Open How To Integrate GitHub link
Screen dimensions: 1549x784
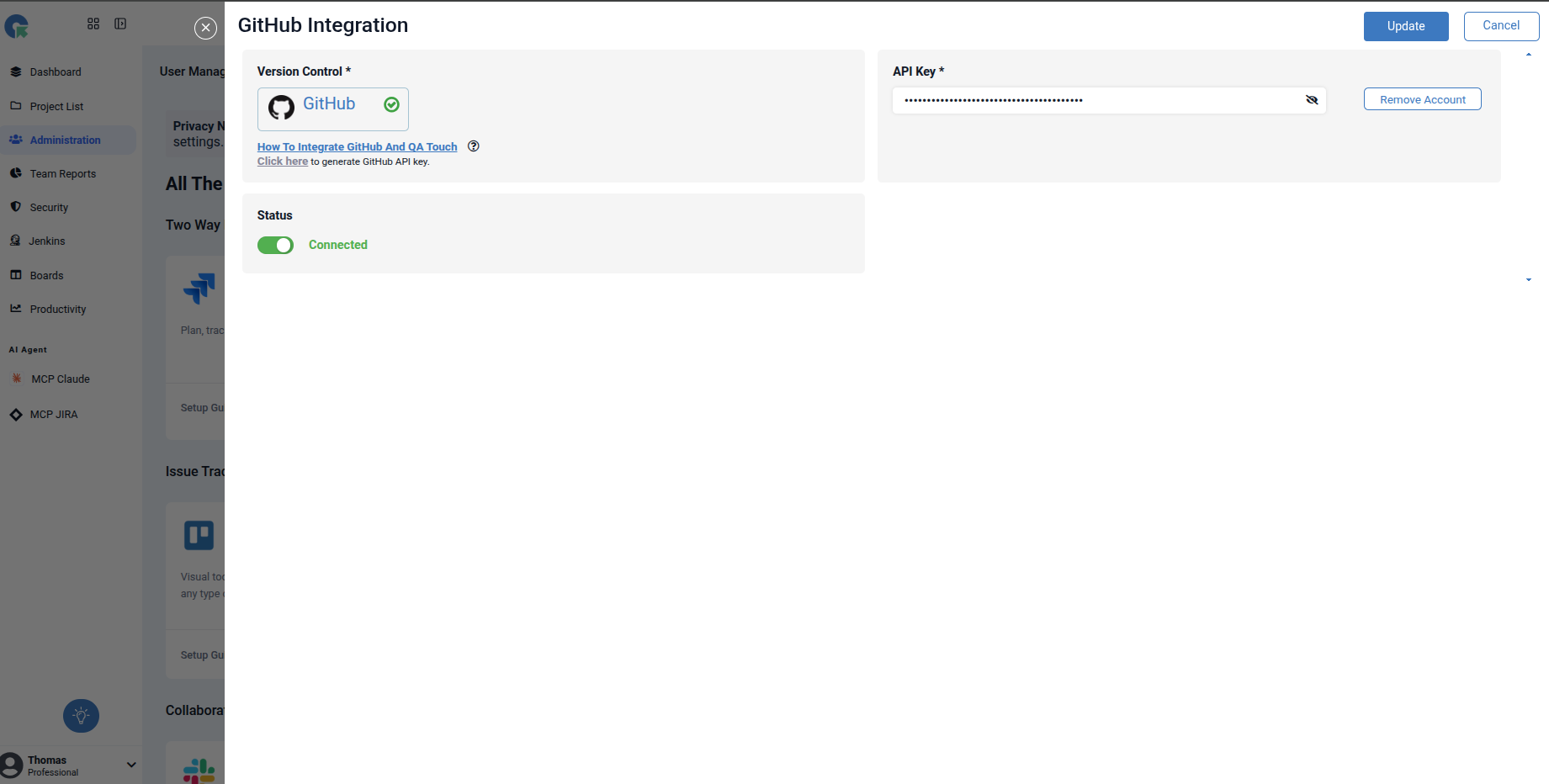click(358, 146)
